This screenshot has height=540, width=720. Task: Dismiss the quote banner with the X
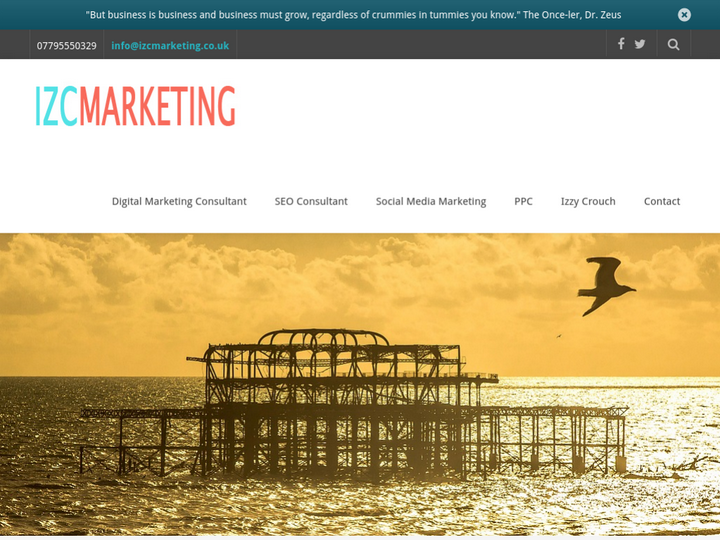684,15
